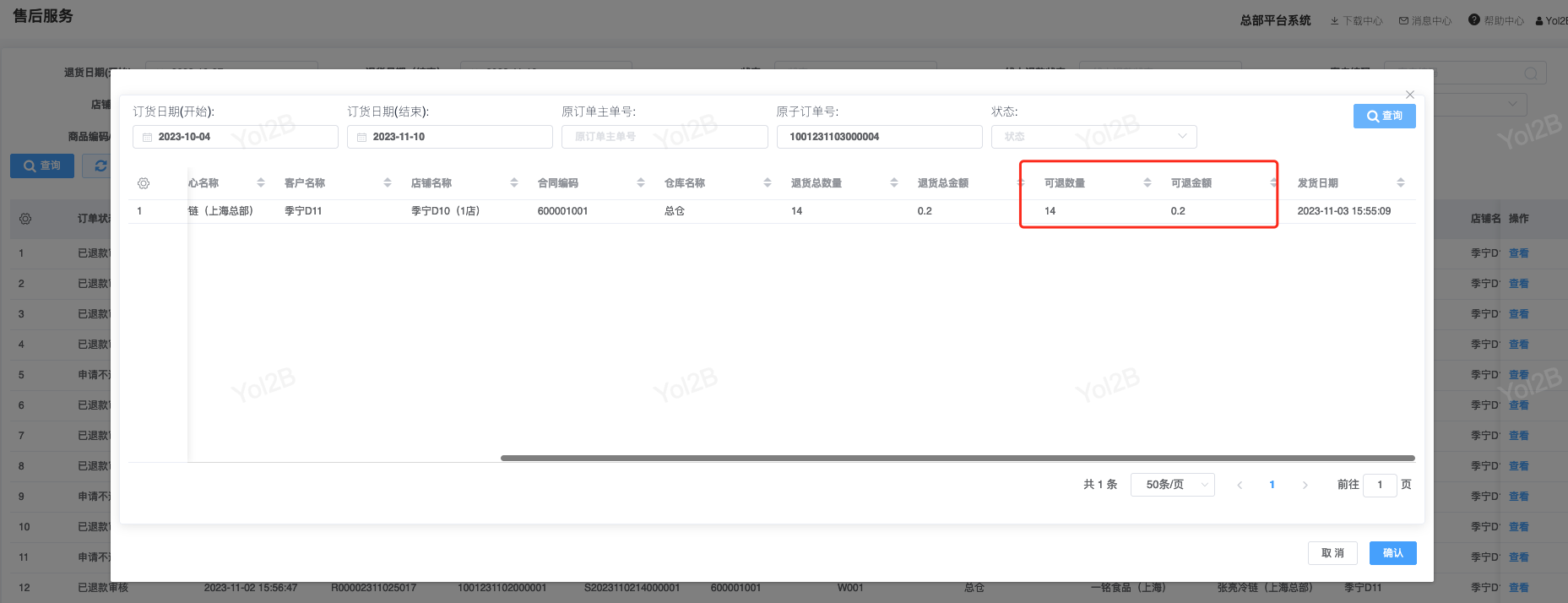Go to previous page arrow

pos(1240,485)
